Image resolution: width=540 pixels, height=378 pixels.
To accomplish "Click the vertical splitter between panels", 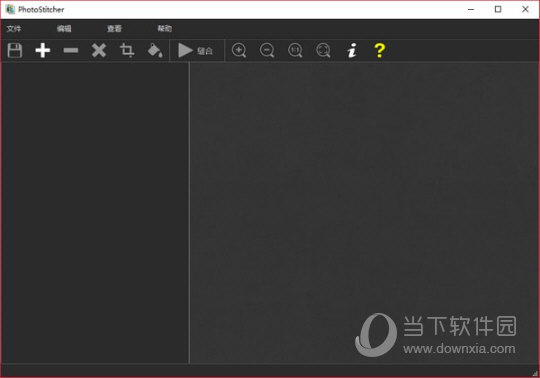I will coord(189,212).
